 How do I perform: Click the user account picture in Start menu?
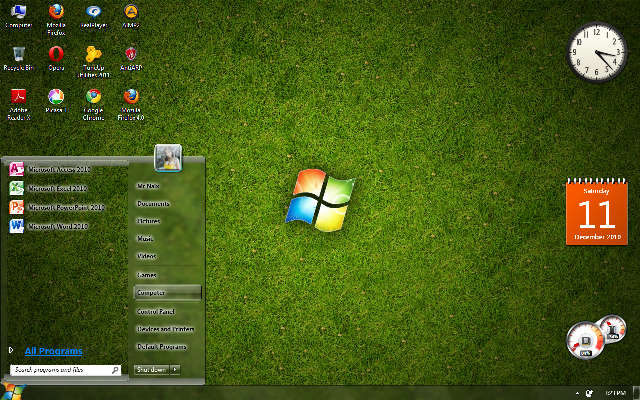click(x=168, y=158)
